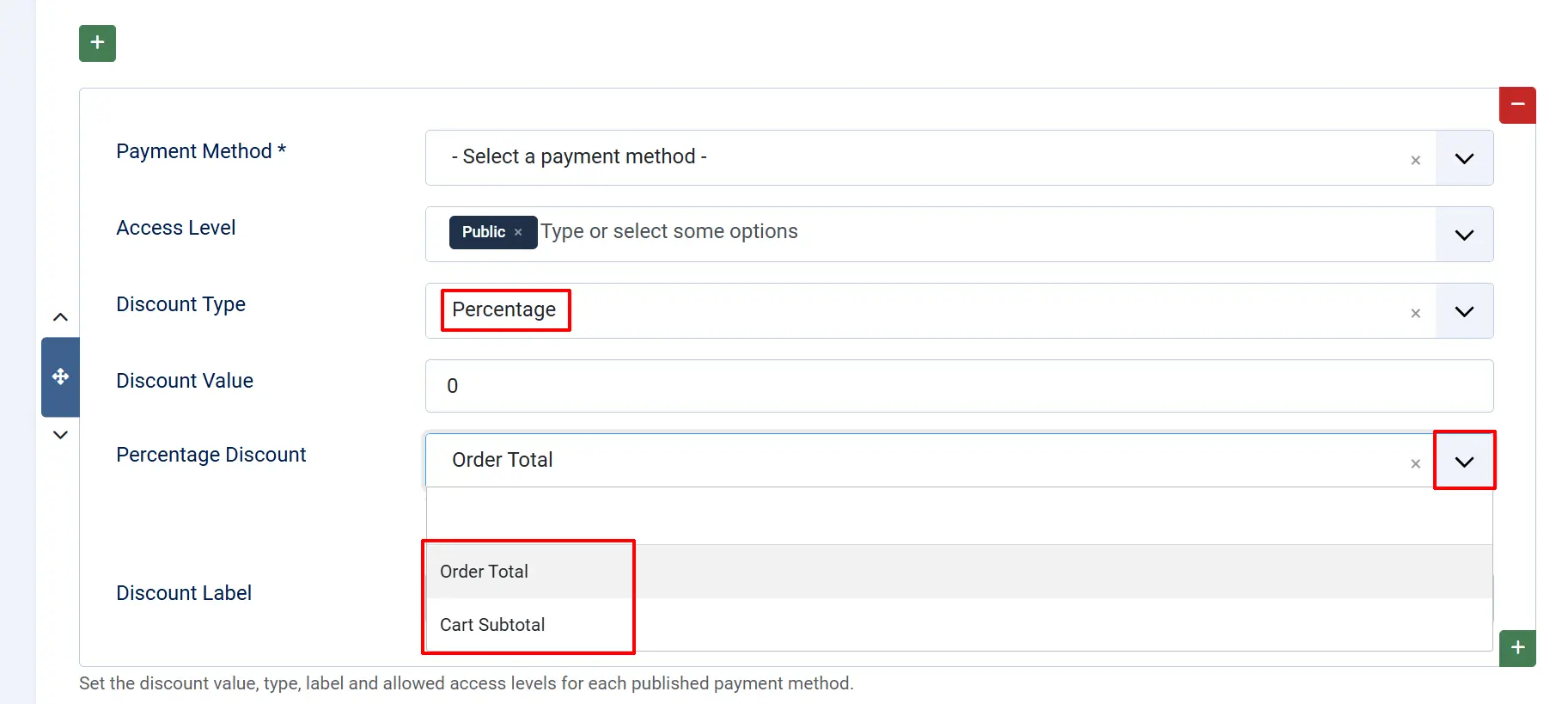Collapse the Percentage Discount dropdown arrow
Screen dimensions: 1568x704
tap(1464, 461)
